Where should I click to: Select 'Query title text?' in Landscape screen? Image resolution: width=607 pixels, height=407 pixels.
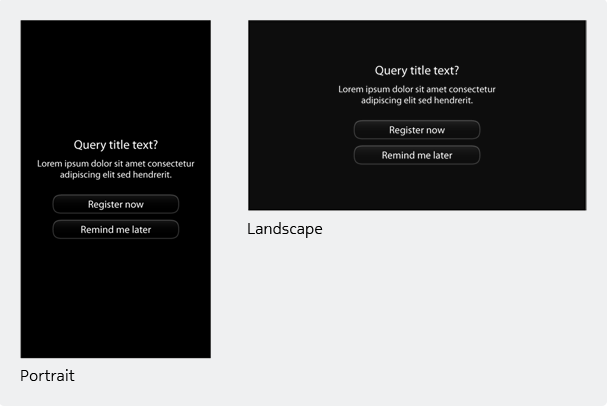417,70
